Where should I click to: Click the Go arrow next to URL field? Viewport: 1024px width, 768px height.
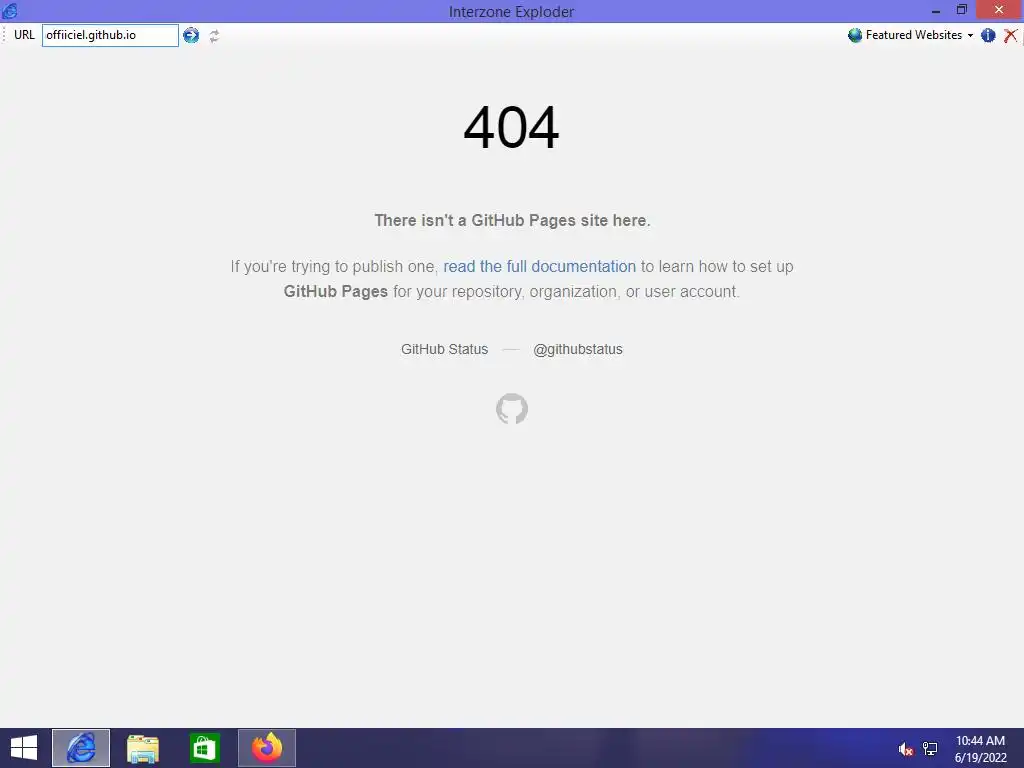pyautogui.click(x=191, y=35)
